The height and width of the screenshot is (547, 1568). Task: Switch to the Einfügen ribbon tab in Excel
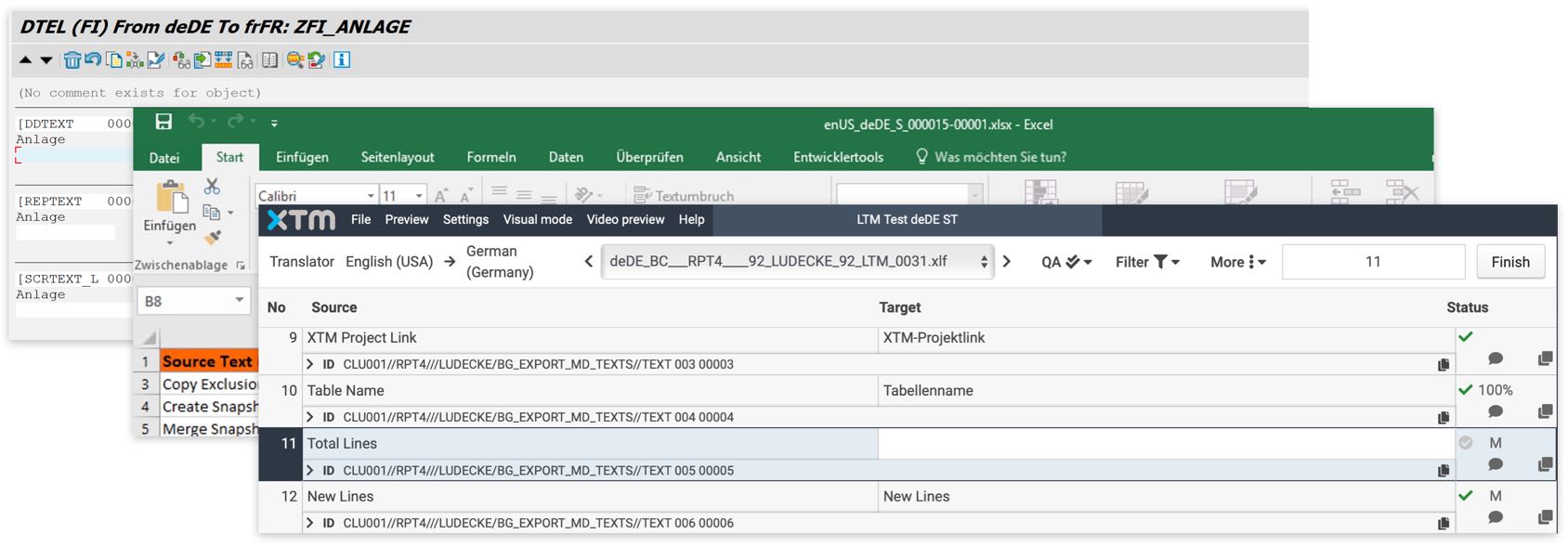302,157
